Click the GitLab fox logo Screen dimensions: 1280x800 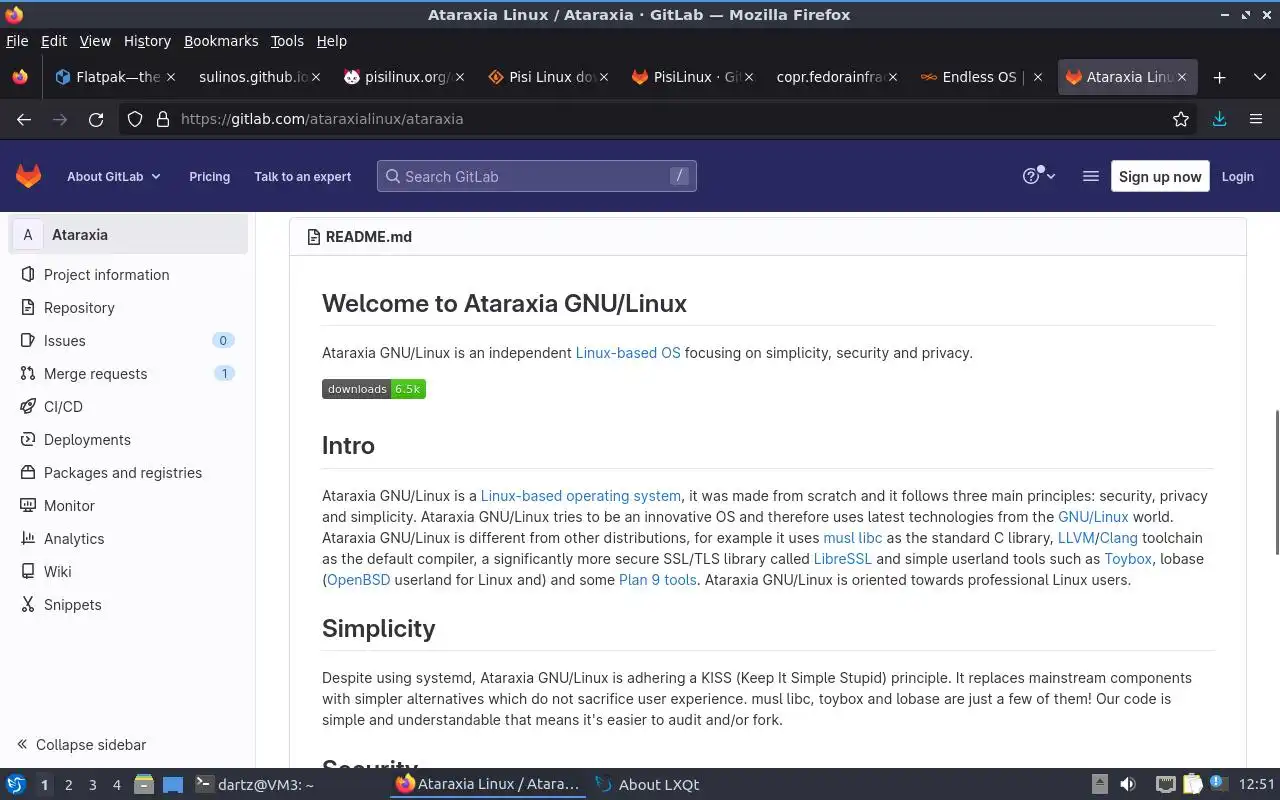point(28,176)
